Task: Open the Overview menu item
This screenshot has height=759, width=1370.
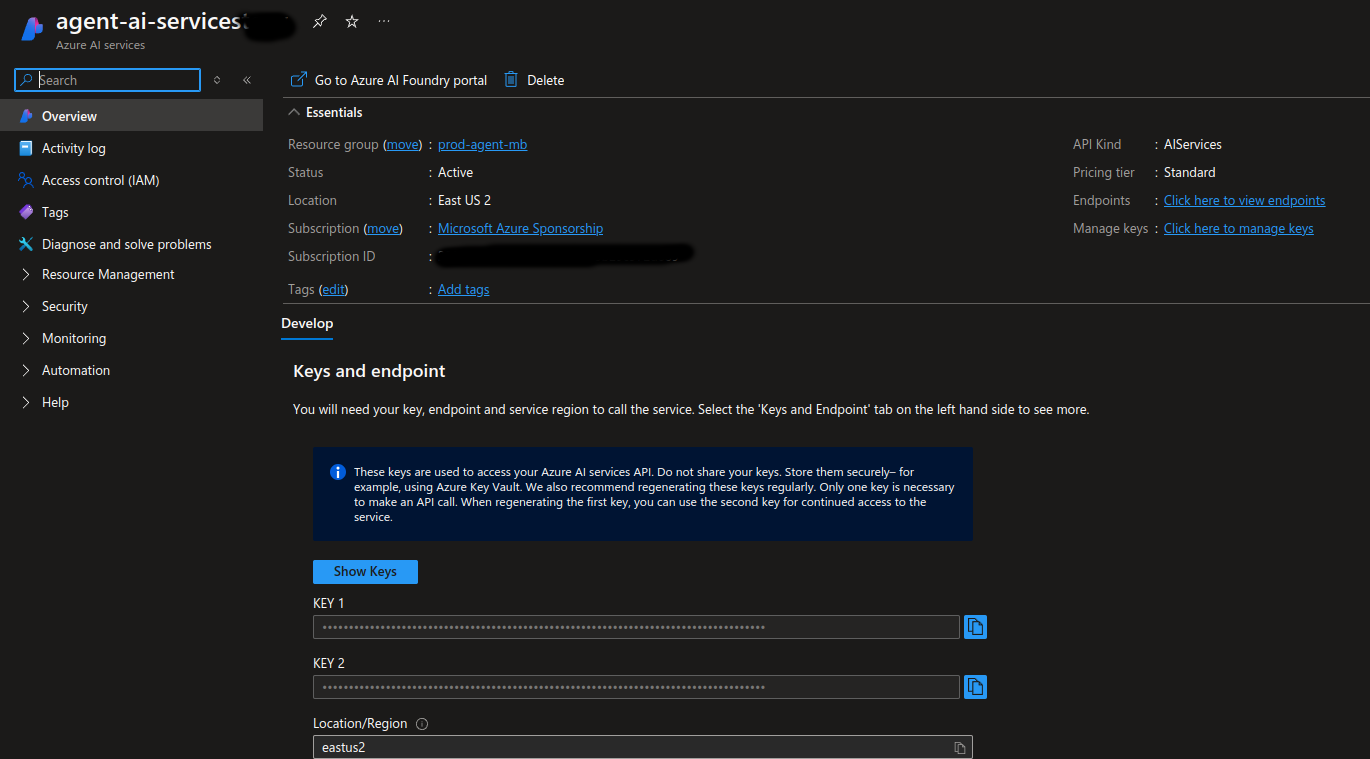Action: 131,116
